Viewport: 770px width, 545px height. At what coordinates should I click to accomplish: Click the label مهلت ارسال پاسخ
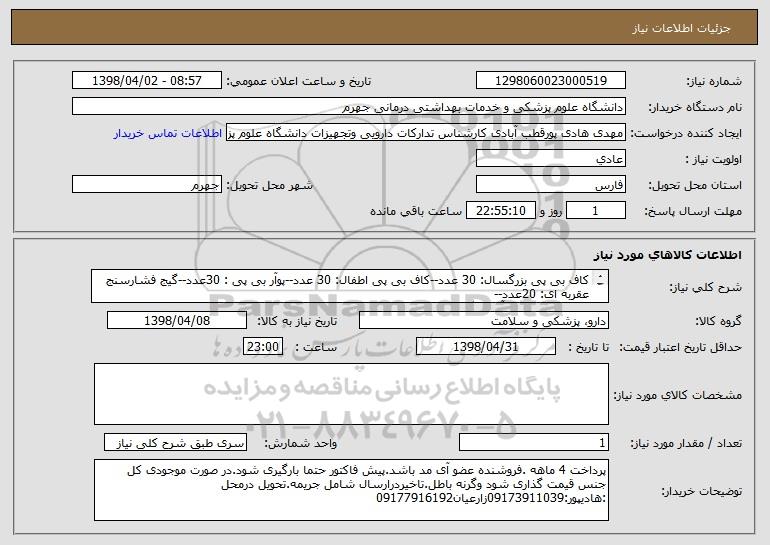(693, 212)
